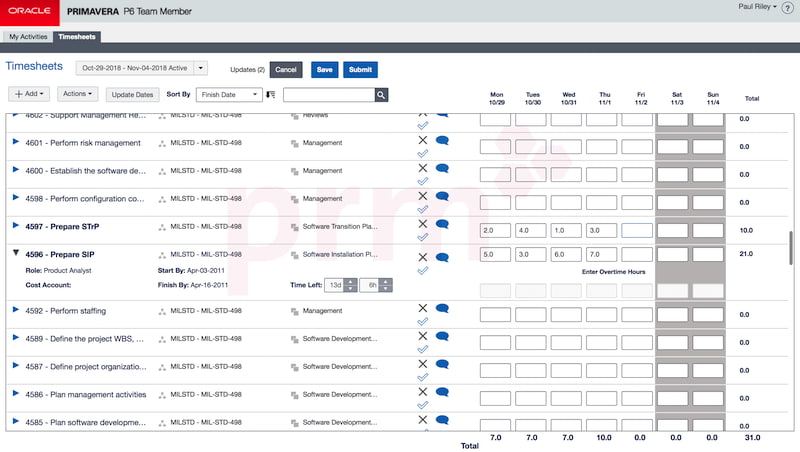Mark 4596 Prepare SIP as complete
The image size is (800, 452).
(422, 270)
